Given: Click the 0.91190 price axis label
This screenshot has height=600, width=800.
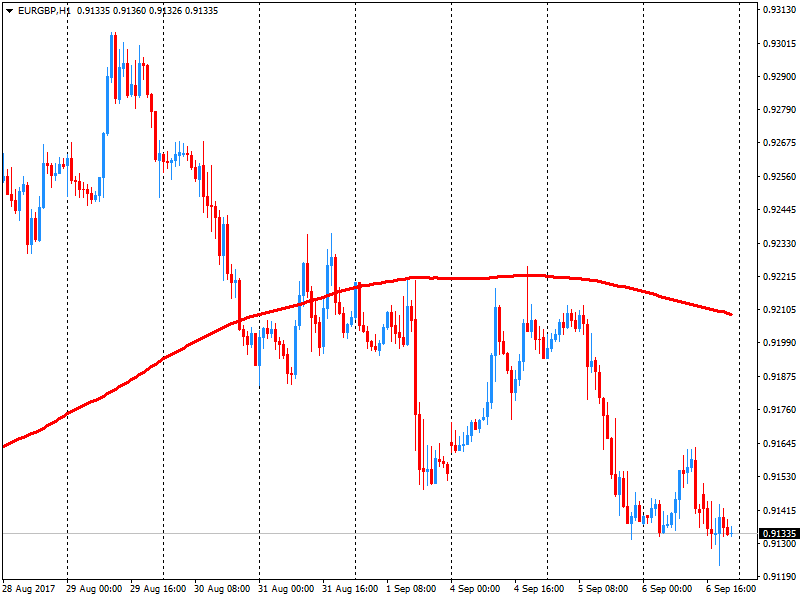Looking at the screenshot, I should click(x=779, y=577).
